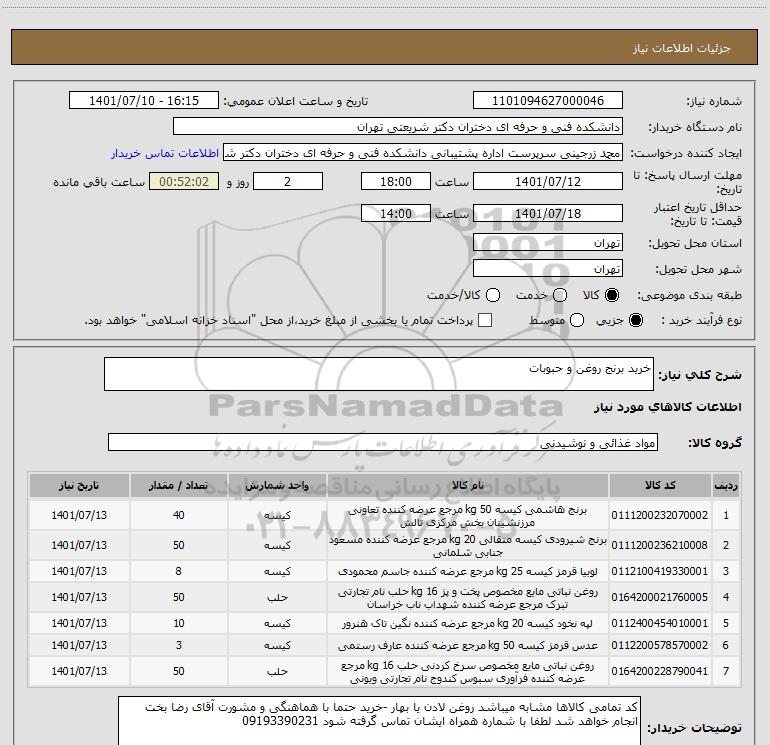
Task: Click the واحد شمارش column header
Action: point(277,485)
